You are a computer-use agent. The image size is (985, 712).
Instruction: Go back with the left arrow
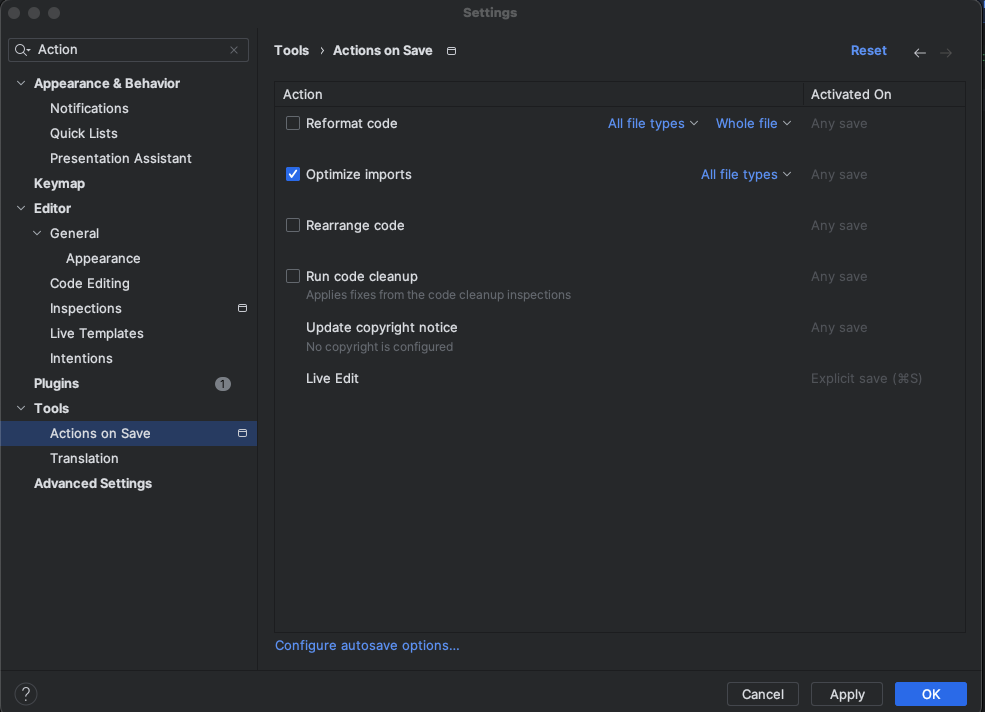(920, 52)
